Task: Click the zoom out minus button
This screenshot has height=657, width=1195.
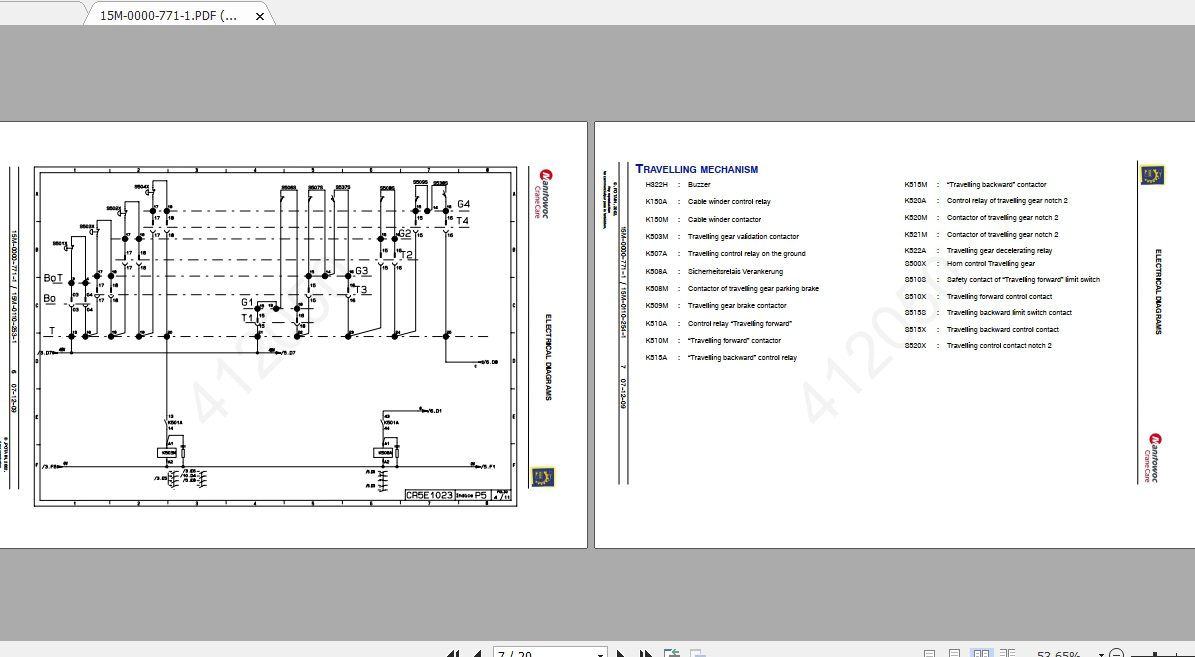Action: tap(1117, 653)
